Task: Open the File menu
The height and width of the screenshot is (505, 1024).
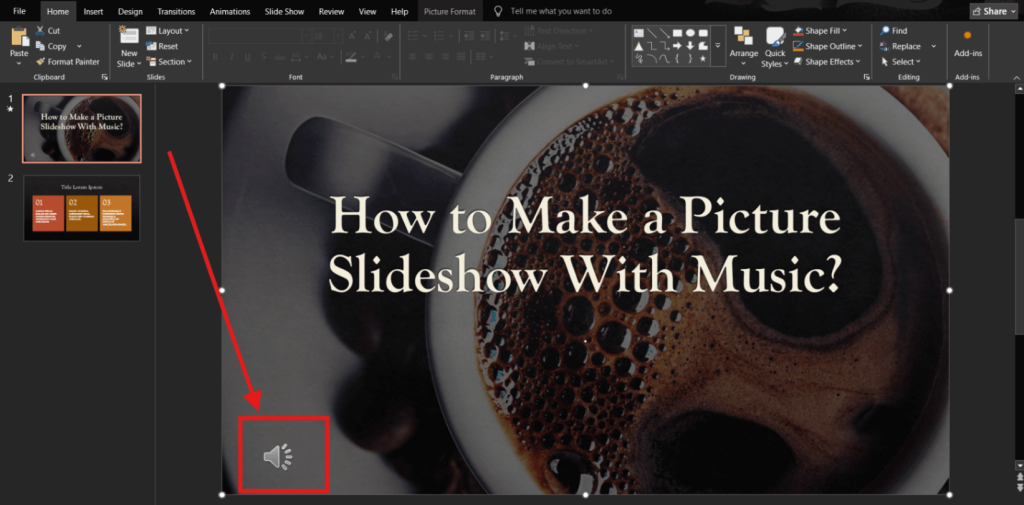Action: point(20,11)
